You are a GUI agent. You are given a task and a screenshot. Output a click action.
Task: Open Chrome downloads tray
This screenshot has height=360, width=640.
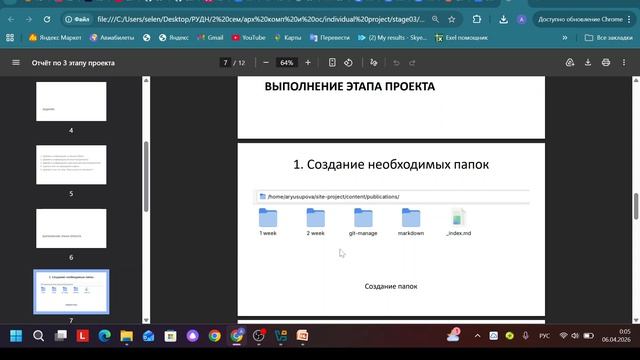pos(504,19)
